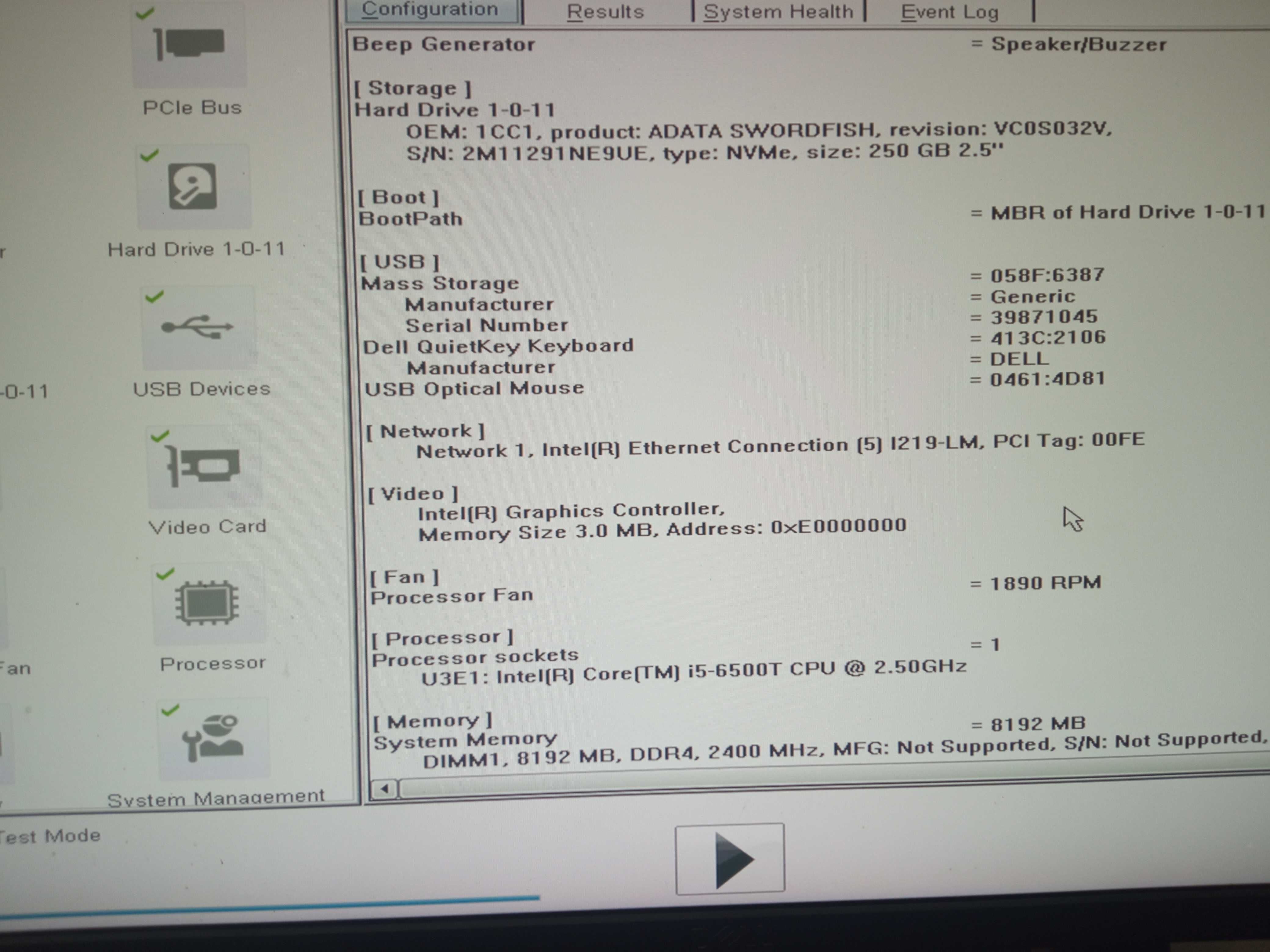Click the [ Processor ] section header
1270x952 pixels.
click(442, 638)
